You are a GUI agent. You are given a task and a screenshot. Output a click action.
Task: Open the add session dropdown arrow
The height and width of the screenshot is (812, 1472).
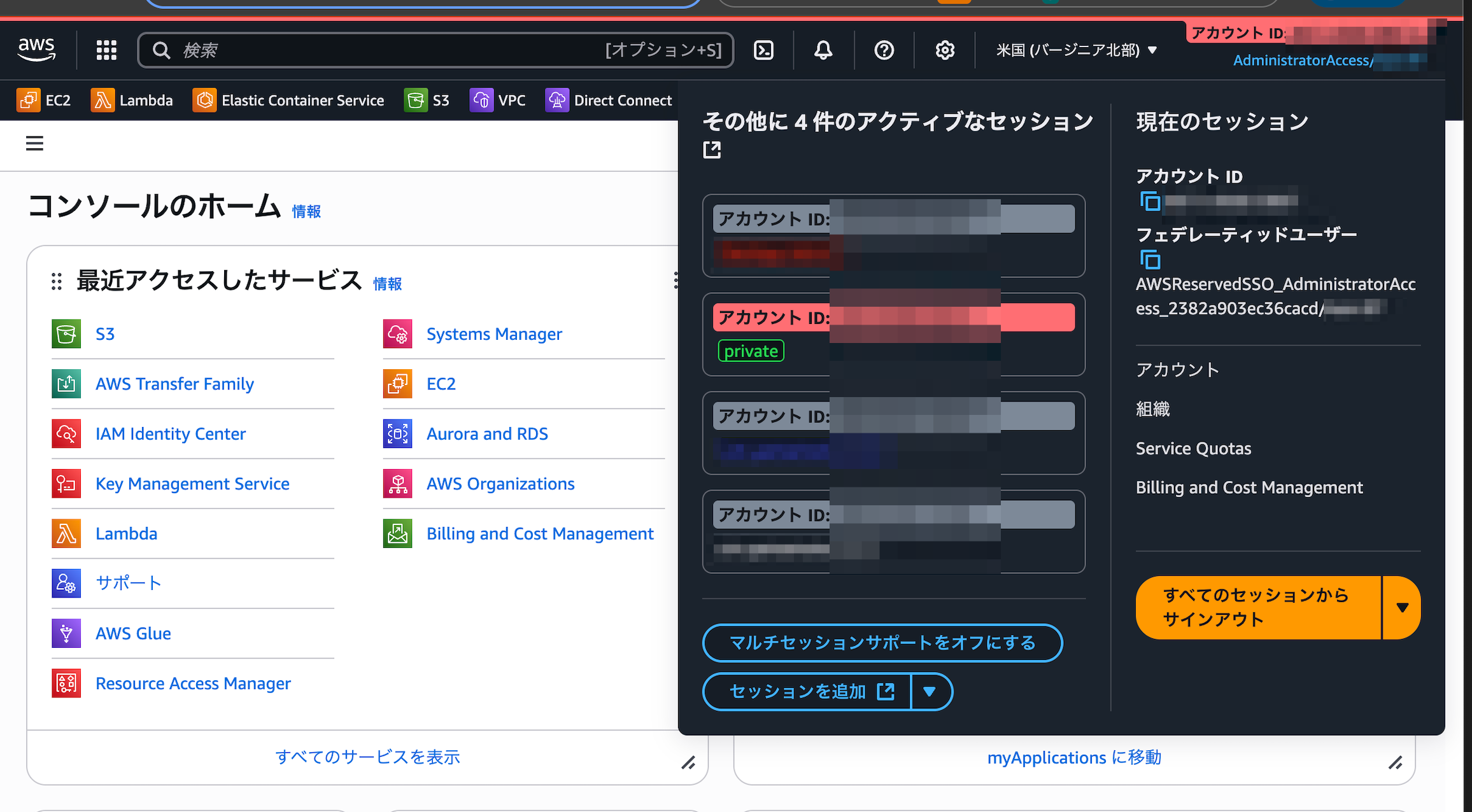coord(930,692)
